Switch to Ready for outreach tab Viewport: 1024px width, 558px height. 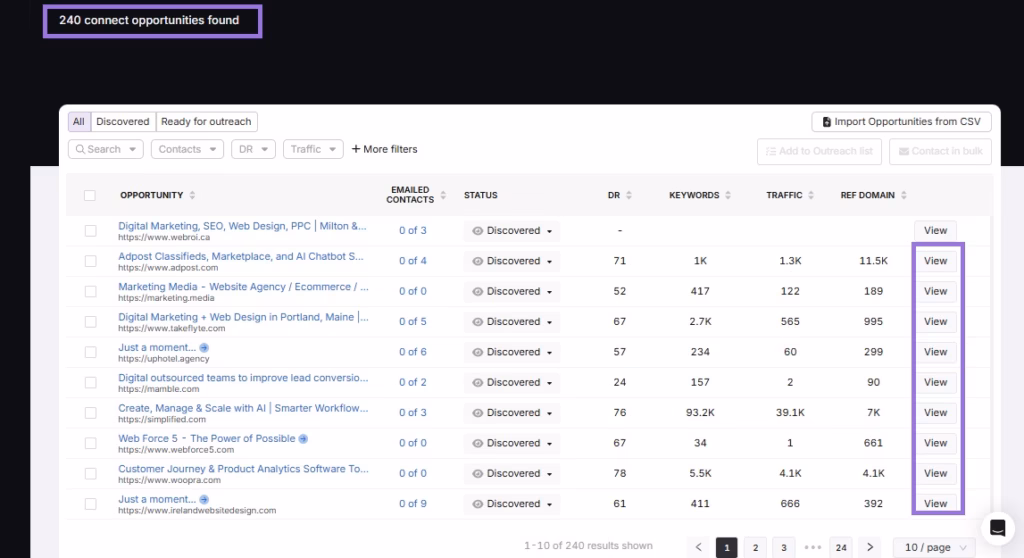click(206, 122)
